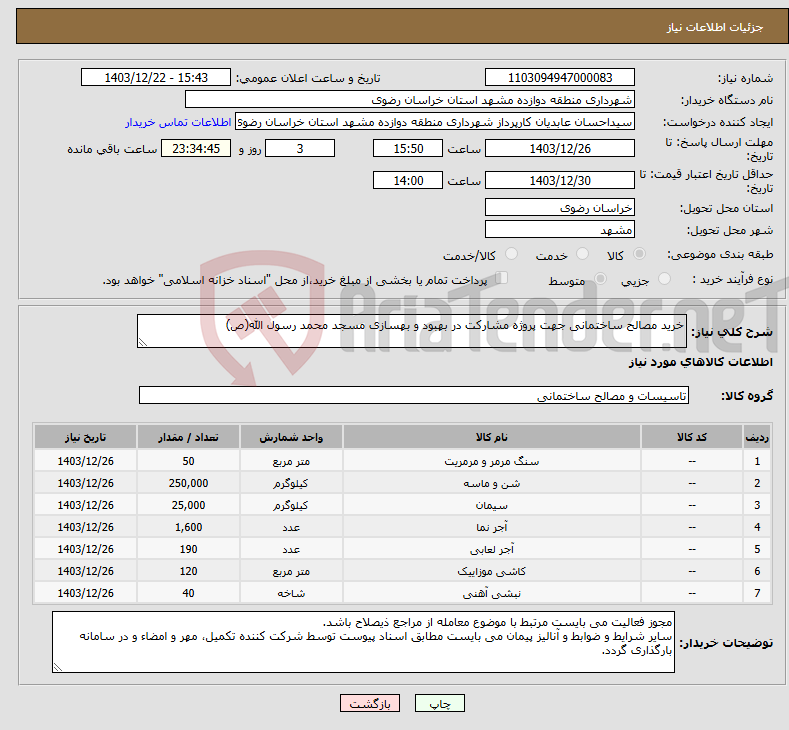Click the شرح کلی نیاز description textarea
789x730 pixels.
click(x=412, y=331)
